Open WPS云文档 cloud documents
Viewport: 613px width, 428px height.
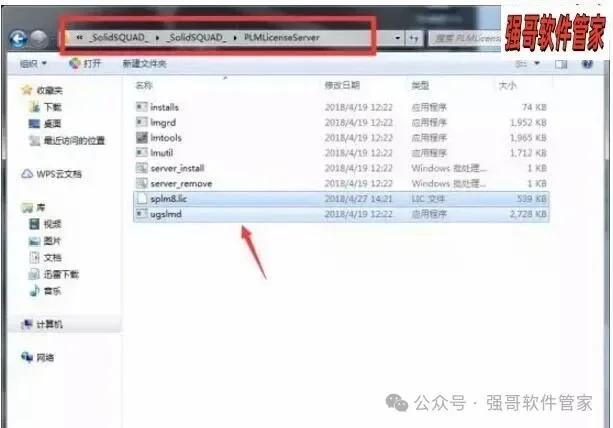(52, 174)
